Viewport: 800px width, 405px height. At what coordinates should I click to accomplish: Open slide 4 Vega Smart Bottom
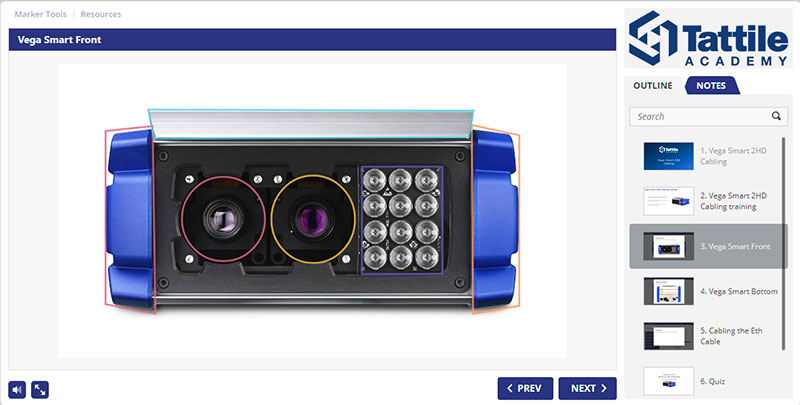[709, 291]
